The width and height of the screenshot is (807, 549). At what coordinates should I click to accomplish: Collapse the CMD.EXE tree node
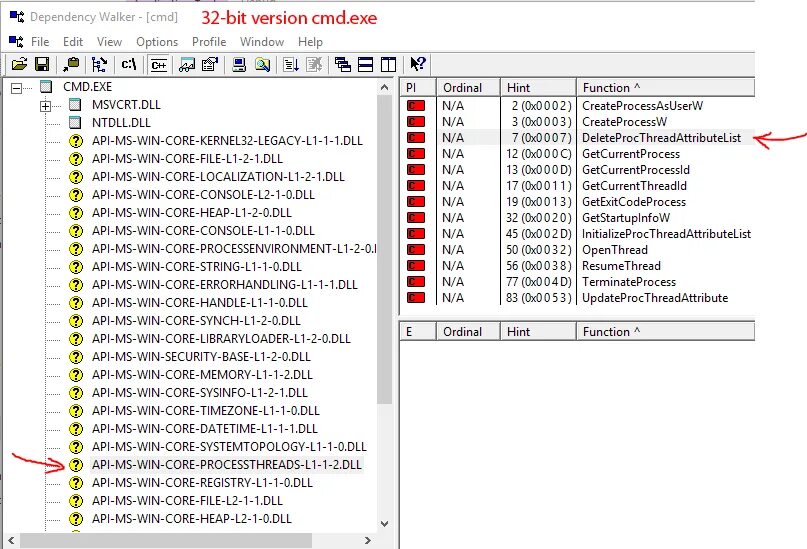(16, 88)
